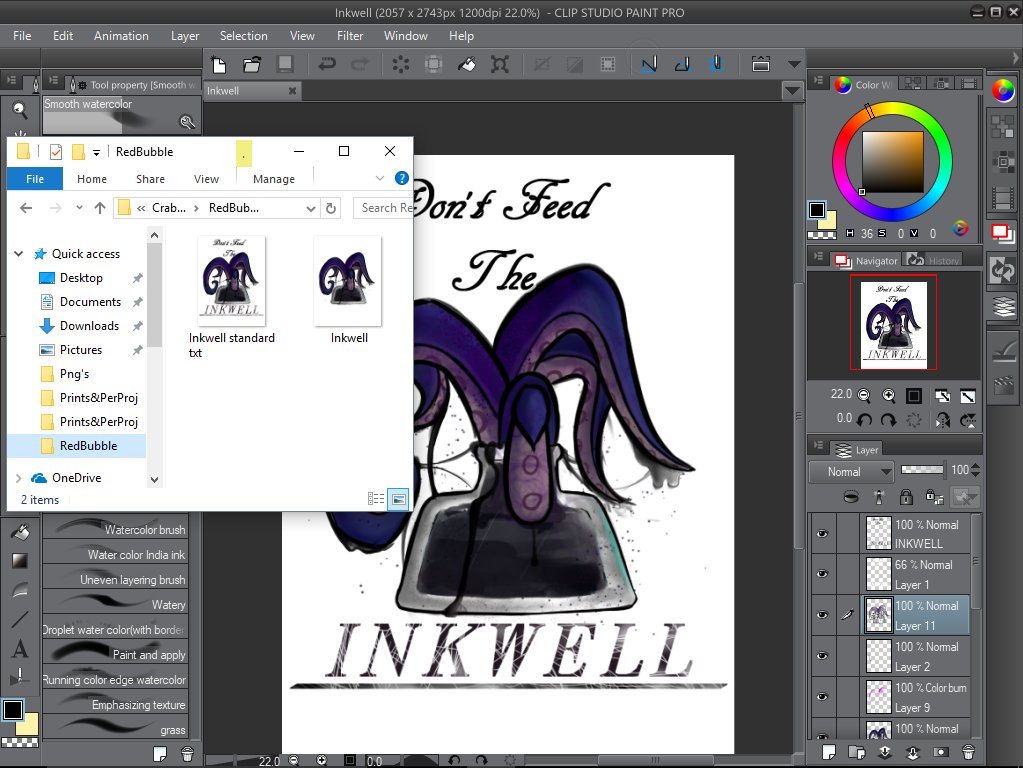The height and width of the screenshot is (768, 1023).
Task: Switch to the Navigator tab
Action: click(866, 260)
